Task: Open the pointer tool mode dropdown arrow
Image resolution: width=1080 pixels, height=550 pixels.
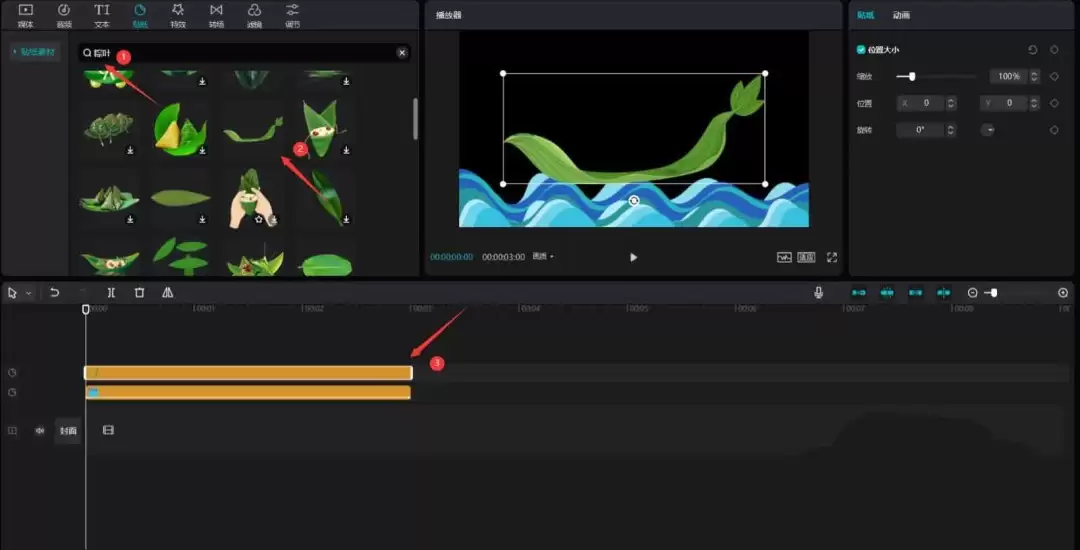Action: pyautogui.click(x=28, y=293)
